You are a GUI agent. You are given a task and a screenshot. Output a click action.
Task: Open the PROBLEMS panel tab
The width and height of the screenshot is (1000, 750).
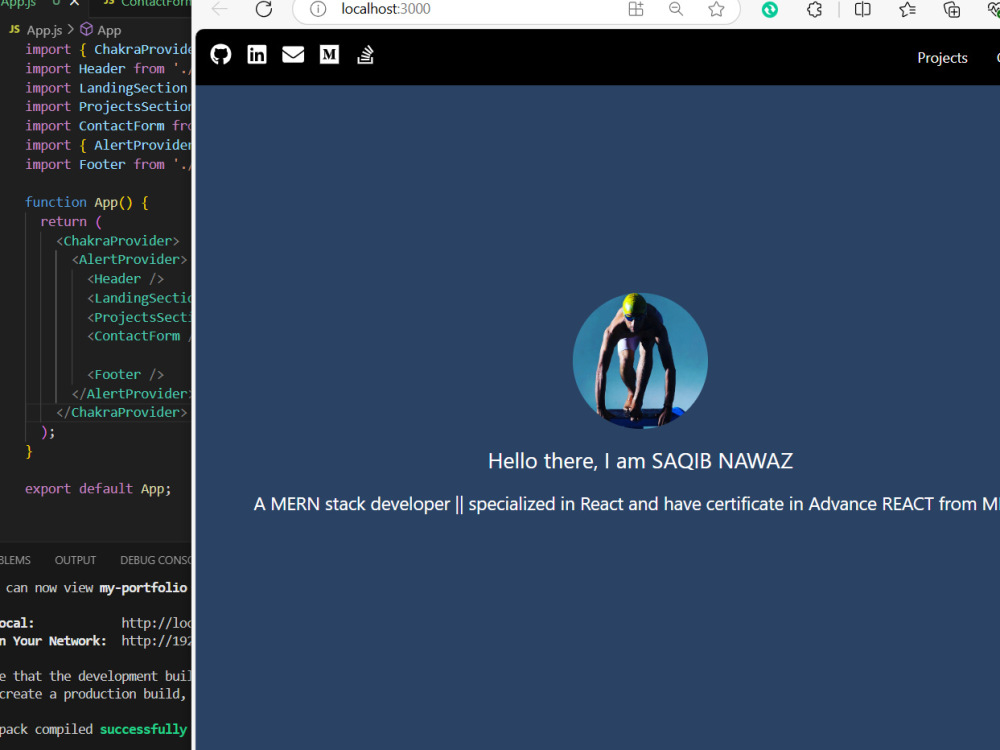tap(15, 560)
